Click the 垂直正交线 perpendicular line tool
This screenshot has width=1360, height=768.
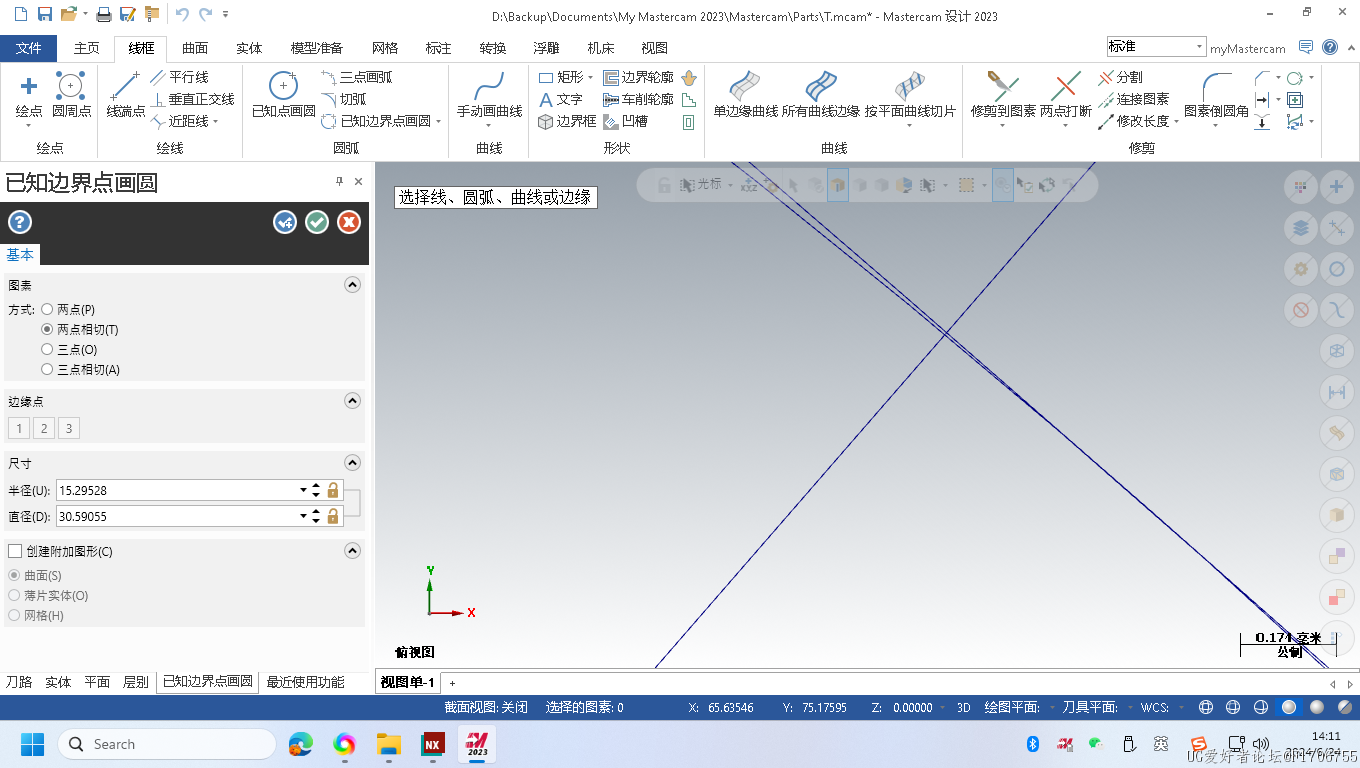(192, 99)
